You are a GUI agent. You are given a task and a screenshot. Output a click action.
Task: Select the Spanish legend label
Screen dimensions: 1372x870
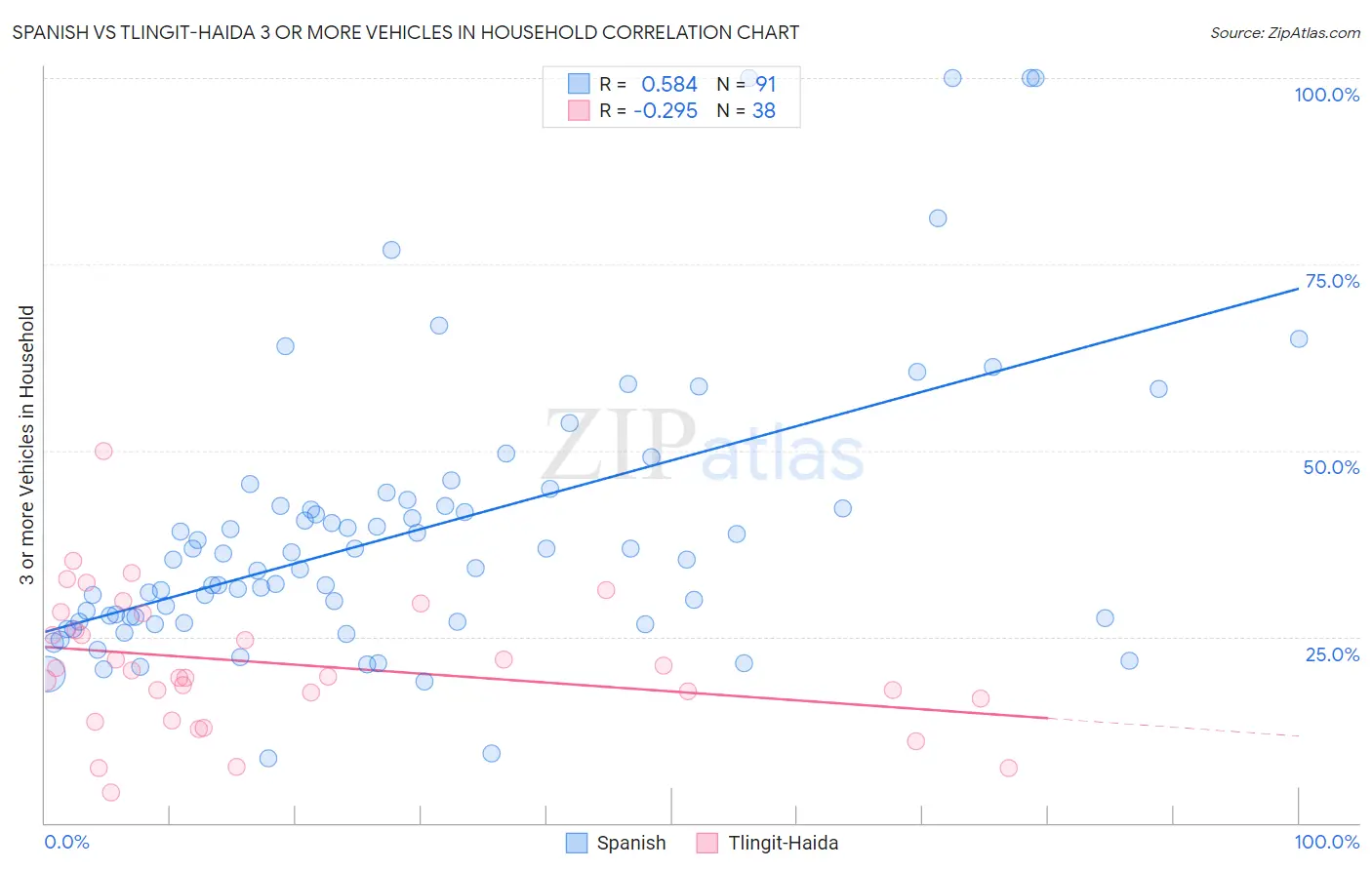click(x=631, y=843)
